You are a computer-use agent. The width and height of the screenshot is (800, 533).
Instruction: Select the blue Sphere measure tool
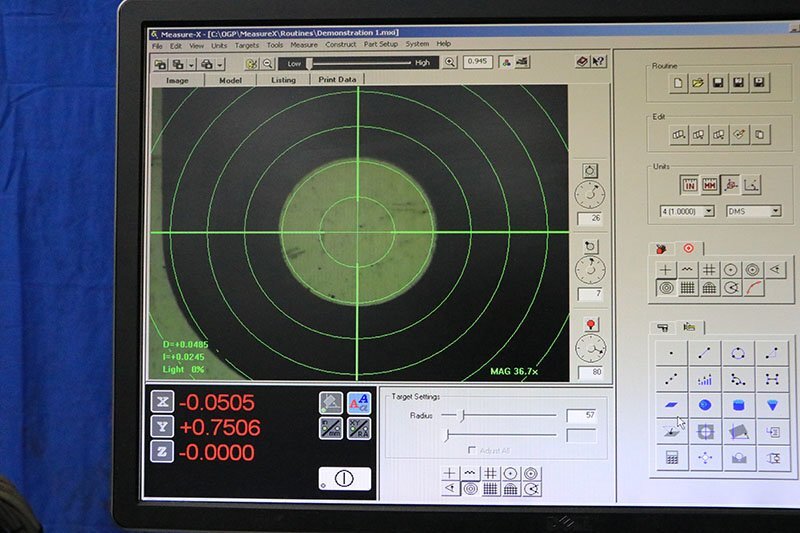pyautogui.click(x=705, y=405)
